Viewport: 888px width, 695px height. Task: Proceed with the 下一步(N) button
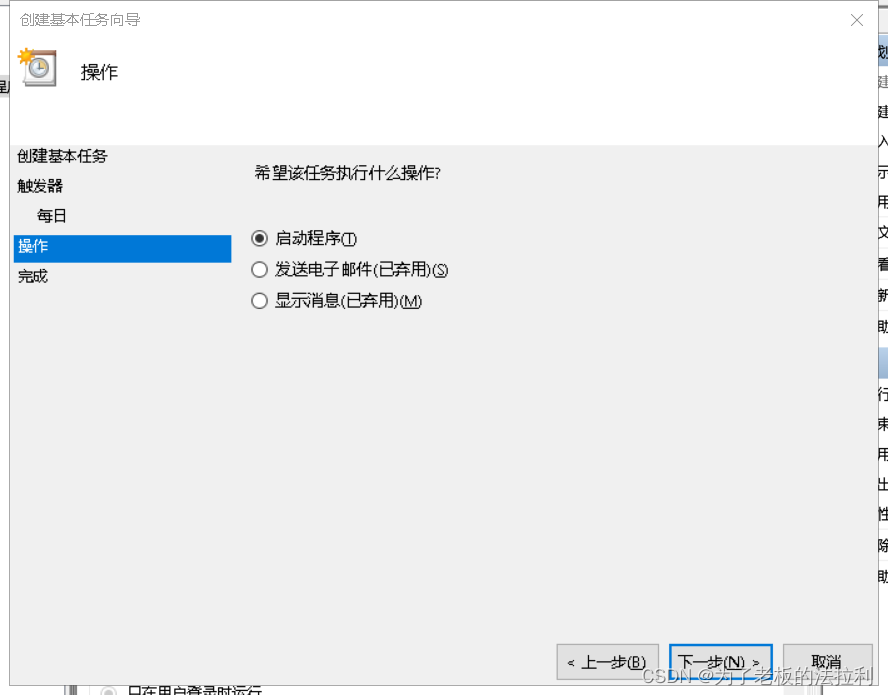720,662
